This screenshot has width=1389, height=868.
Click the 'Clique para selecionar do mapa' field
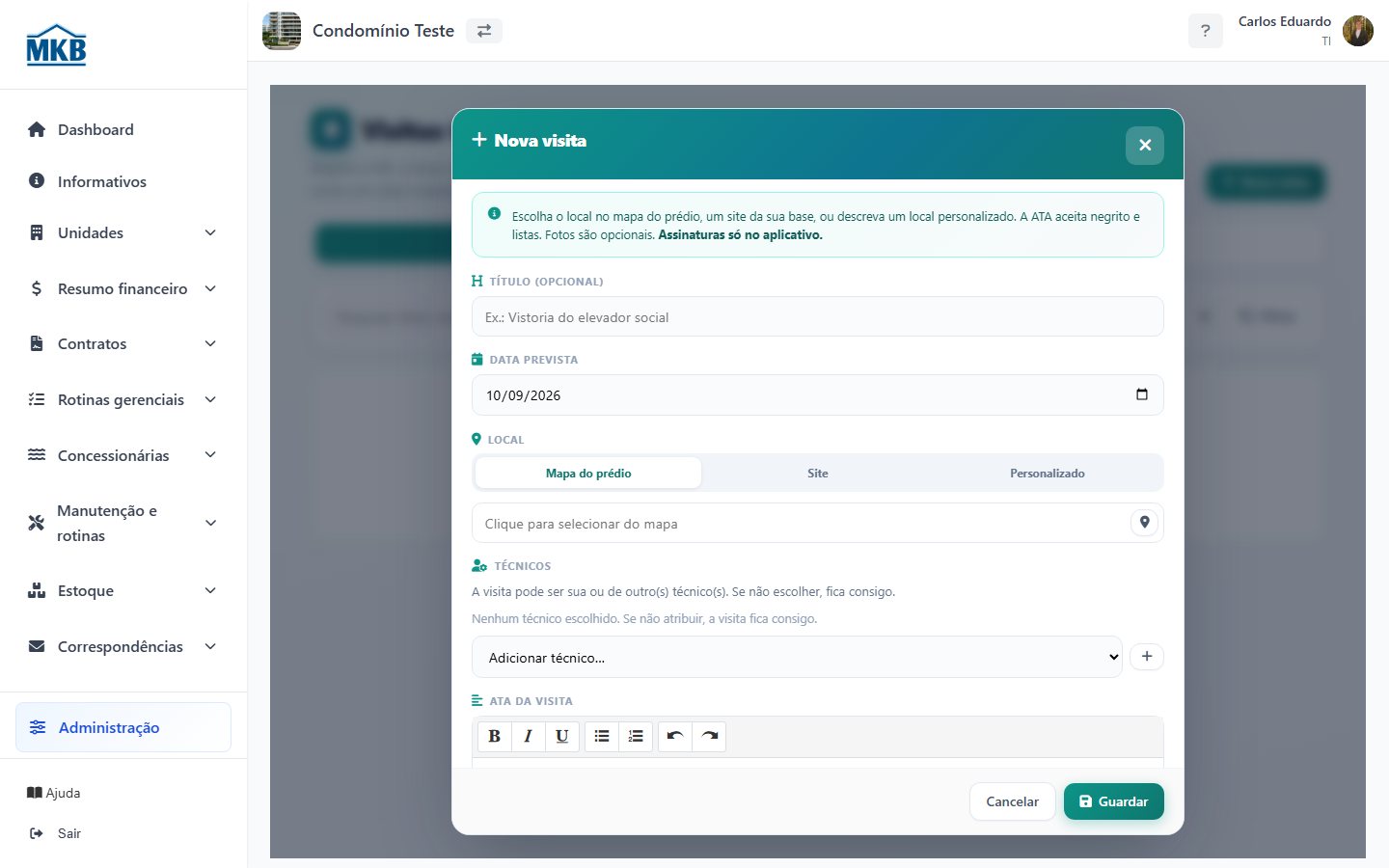[817, 523]
